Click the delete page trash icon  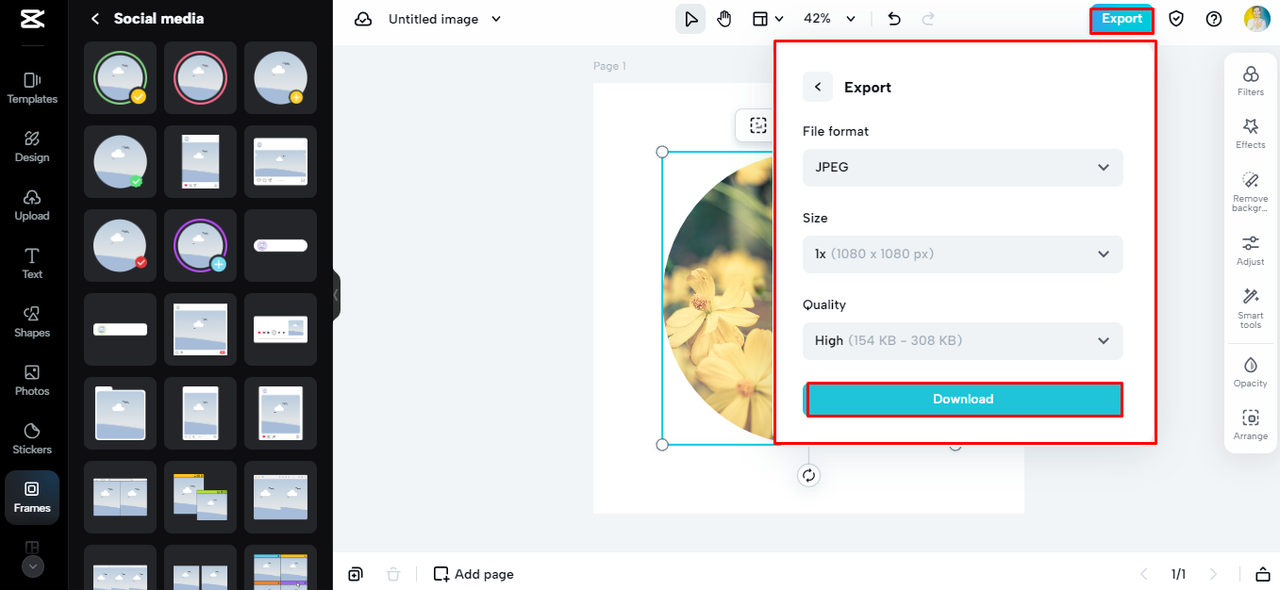(x=393, y=574)
